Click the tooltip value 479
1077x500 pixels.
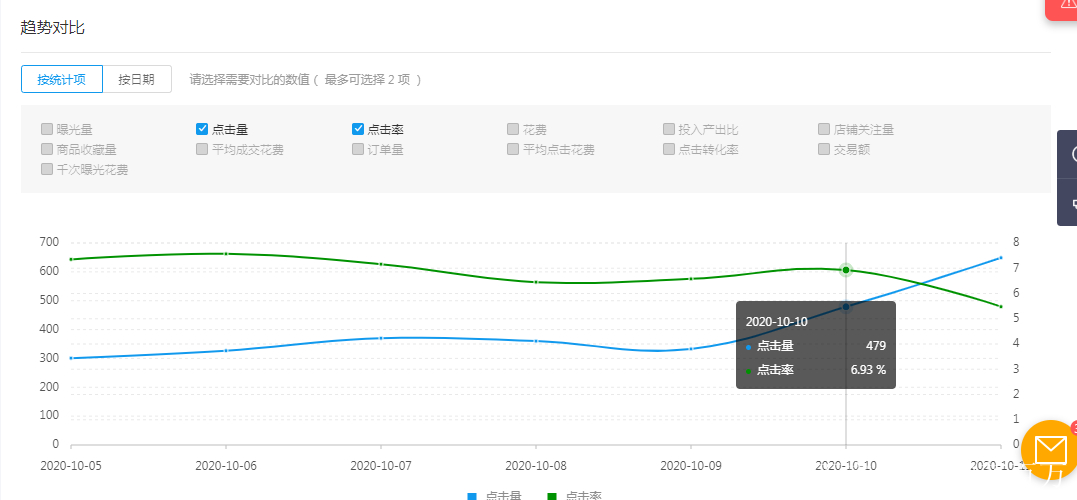coord(876,346)
